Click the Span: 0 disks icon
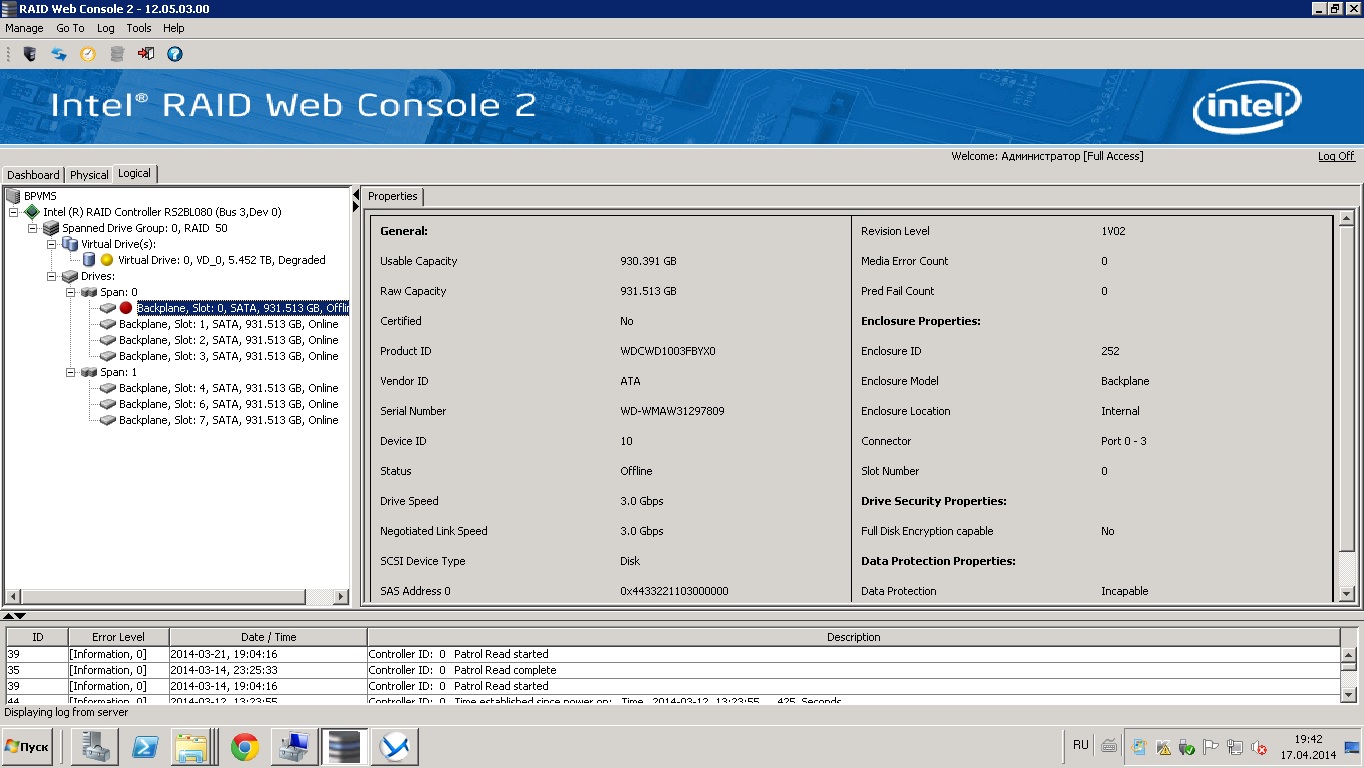Screen dimensions: 1364x768 pyautogui.click(x=89, y=292)
